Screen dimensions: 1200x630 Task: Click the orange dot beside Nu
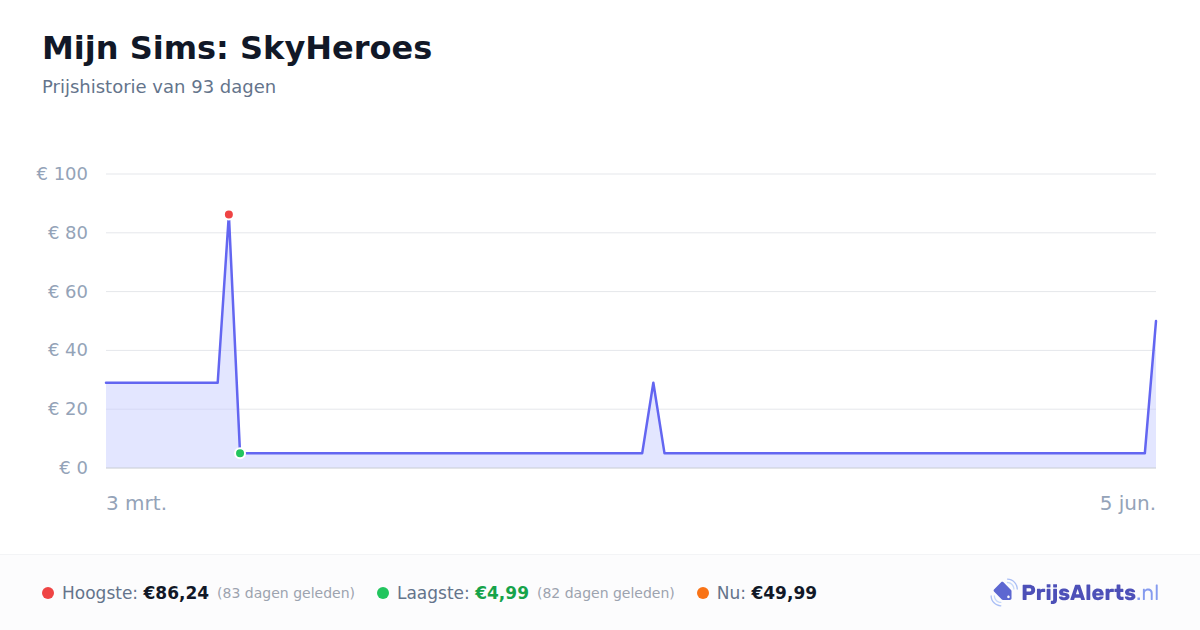(703, 593)
